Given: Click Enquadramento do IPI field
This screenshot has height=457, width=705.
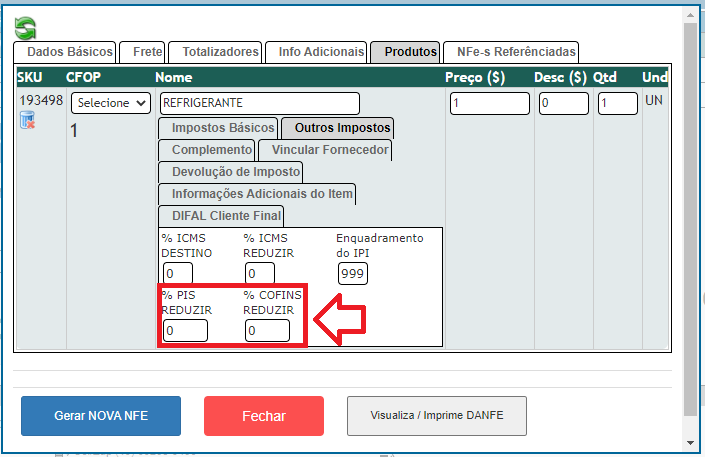Looking at the screenshot, I should (353, 273).
